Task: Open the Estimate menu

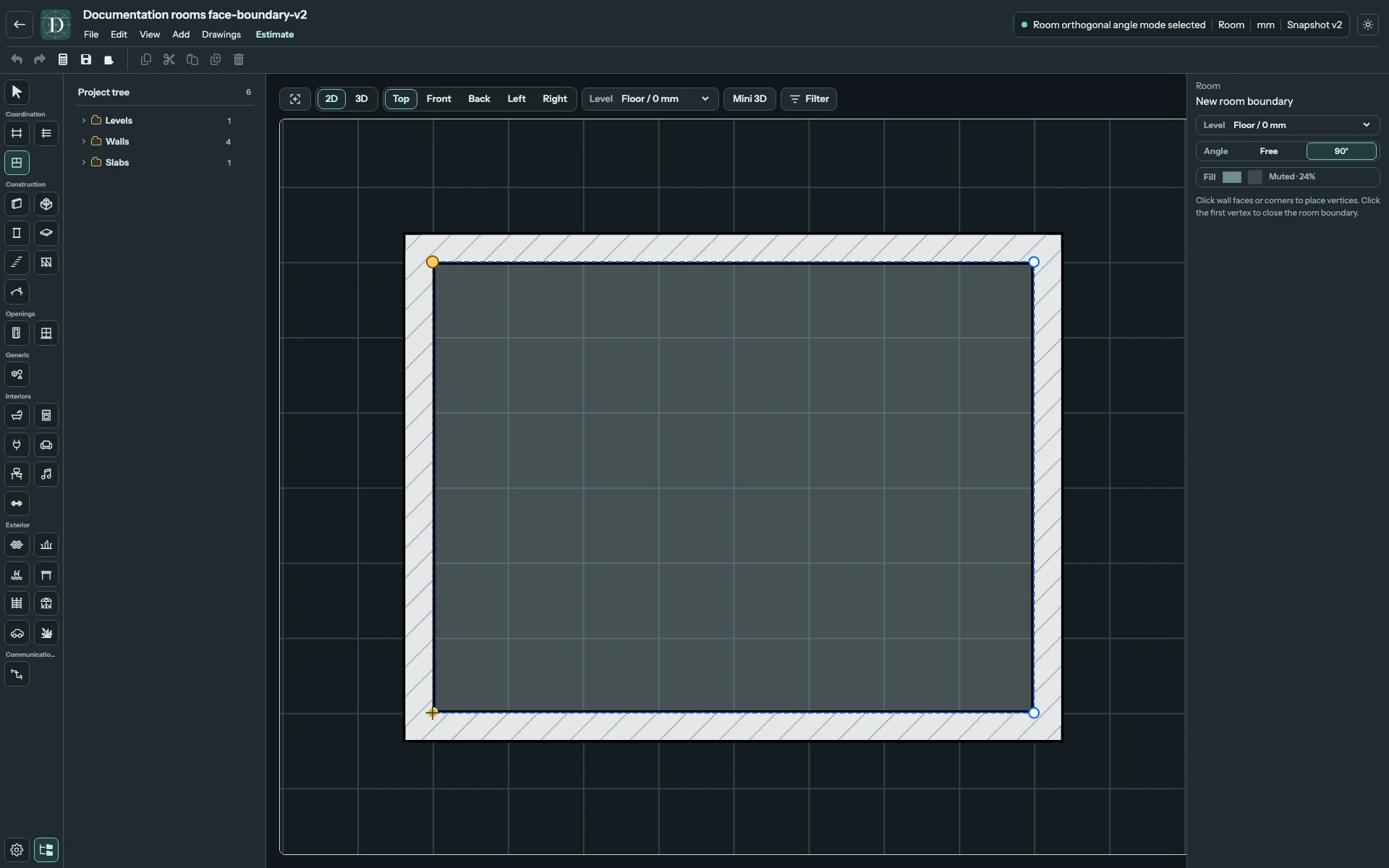Action: coord(275,35)
